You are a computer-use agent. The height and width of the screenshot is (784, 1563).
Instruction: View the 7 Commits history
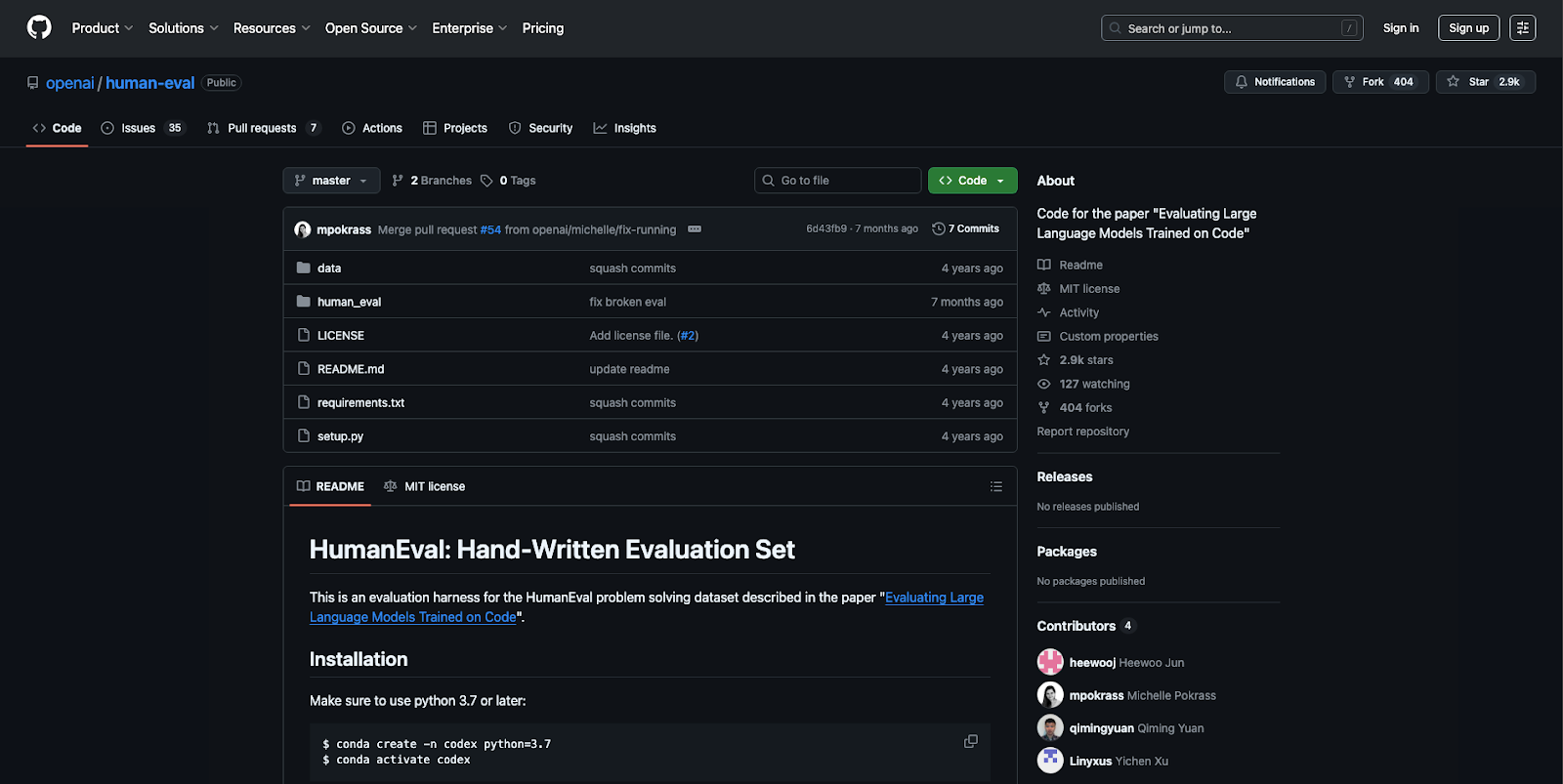click(x=966, y=228)
